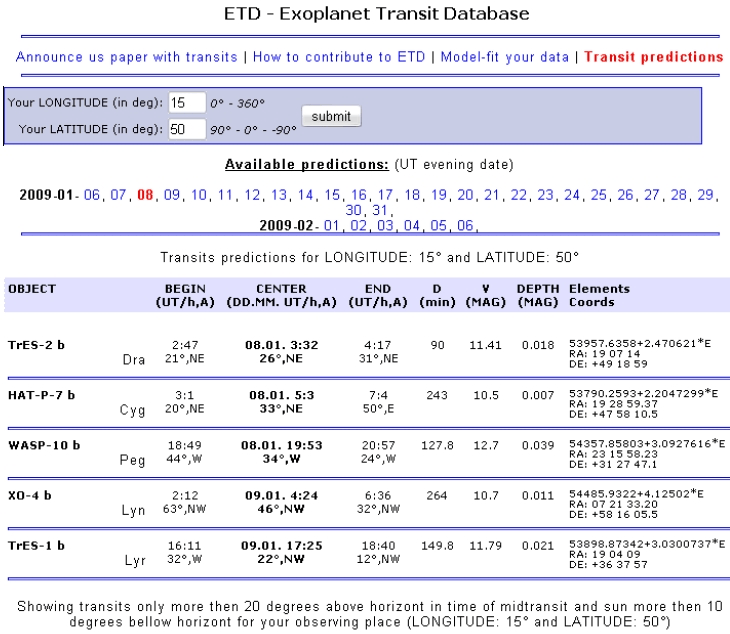Select prediction date 2009-01-27
Screen dimensions: 730x634
(x=652, y=195)
